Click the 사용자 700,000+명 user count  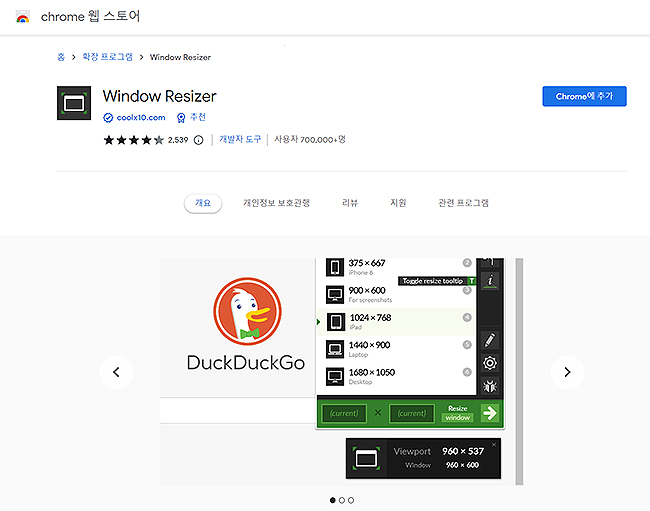[x=310, y=140]
